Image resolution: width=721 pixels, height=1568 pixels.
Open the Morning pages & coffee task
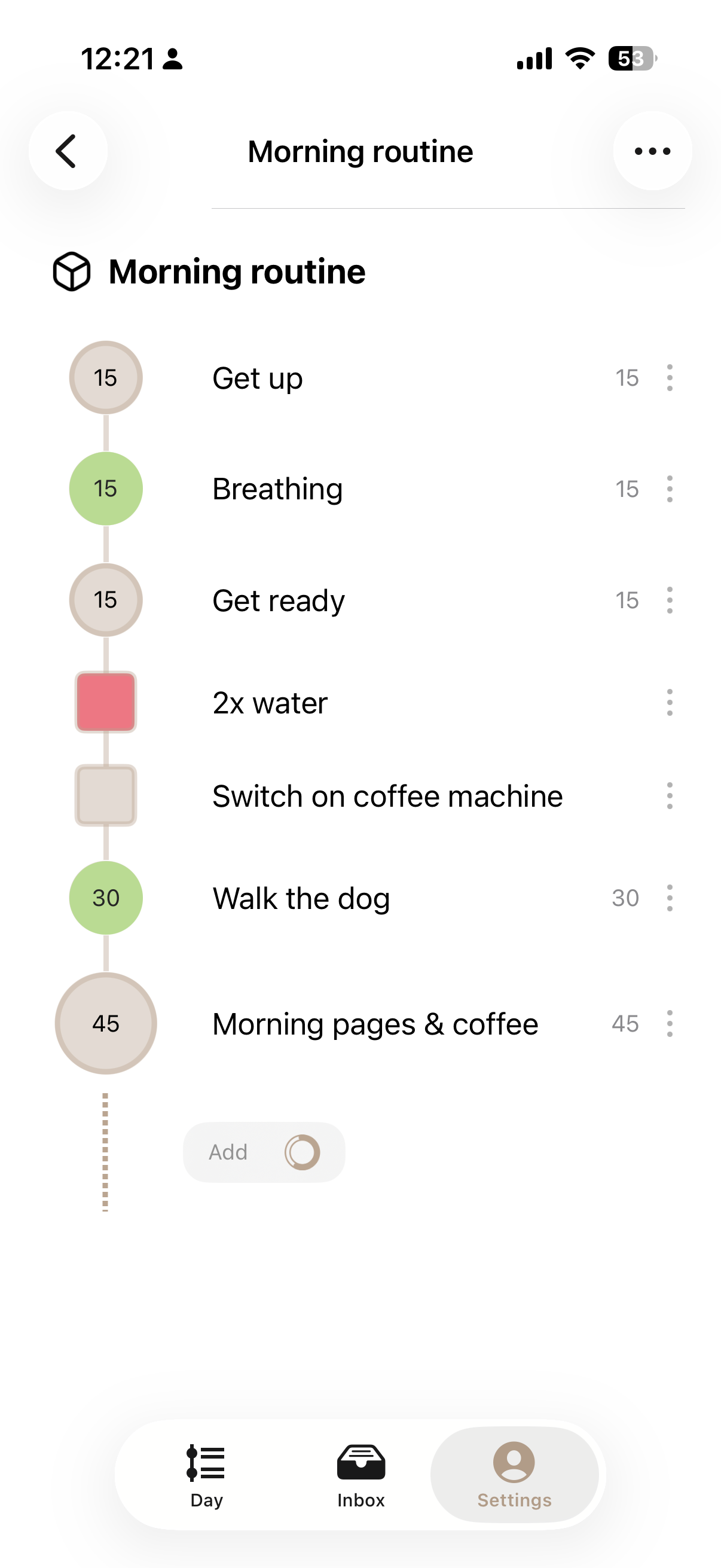coord(375,1024)
